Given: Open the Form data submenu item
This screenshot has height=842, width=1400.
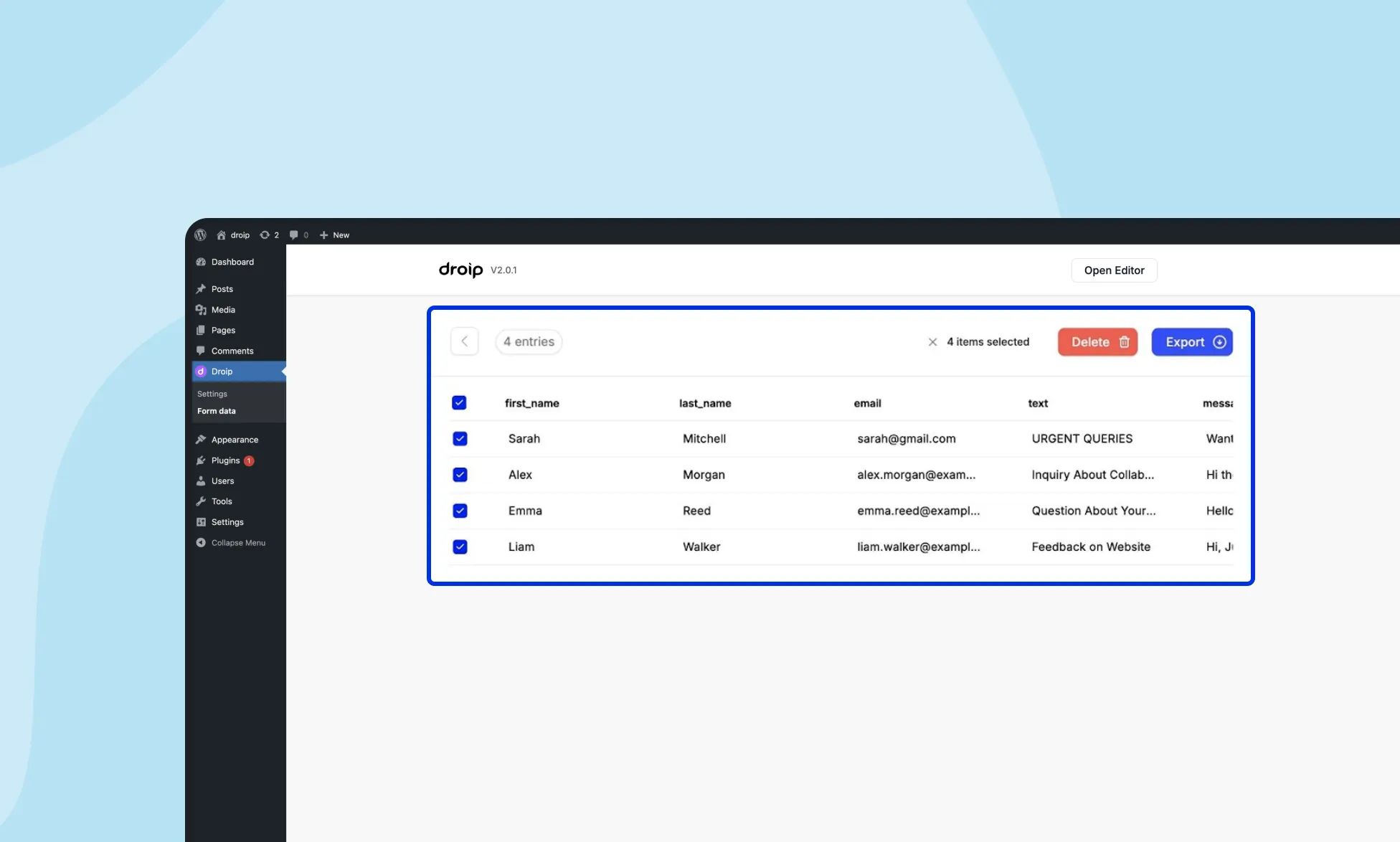Looking at the screenshot, I should click(x=217, y=411).
